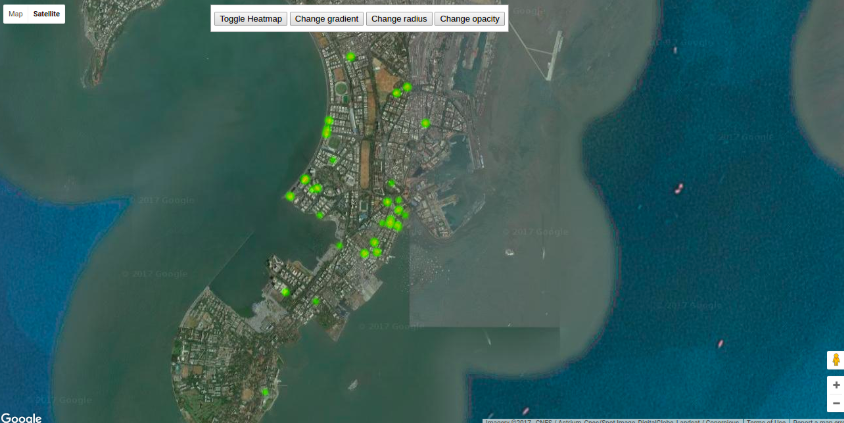The image size is (844, 423).
Task: Switch to the Map view type
Action: click(x=16, y=14)
